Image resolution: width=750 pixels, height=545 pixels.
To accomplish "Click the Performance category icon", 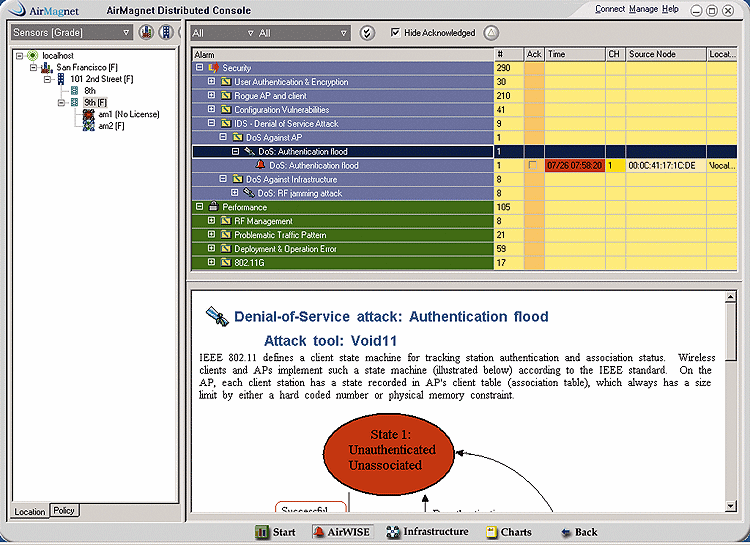I will [x=214, y=207].
